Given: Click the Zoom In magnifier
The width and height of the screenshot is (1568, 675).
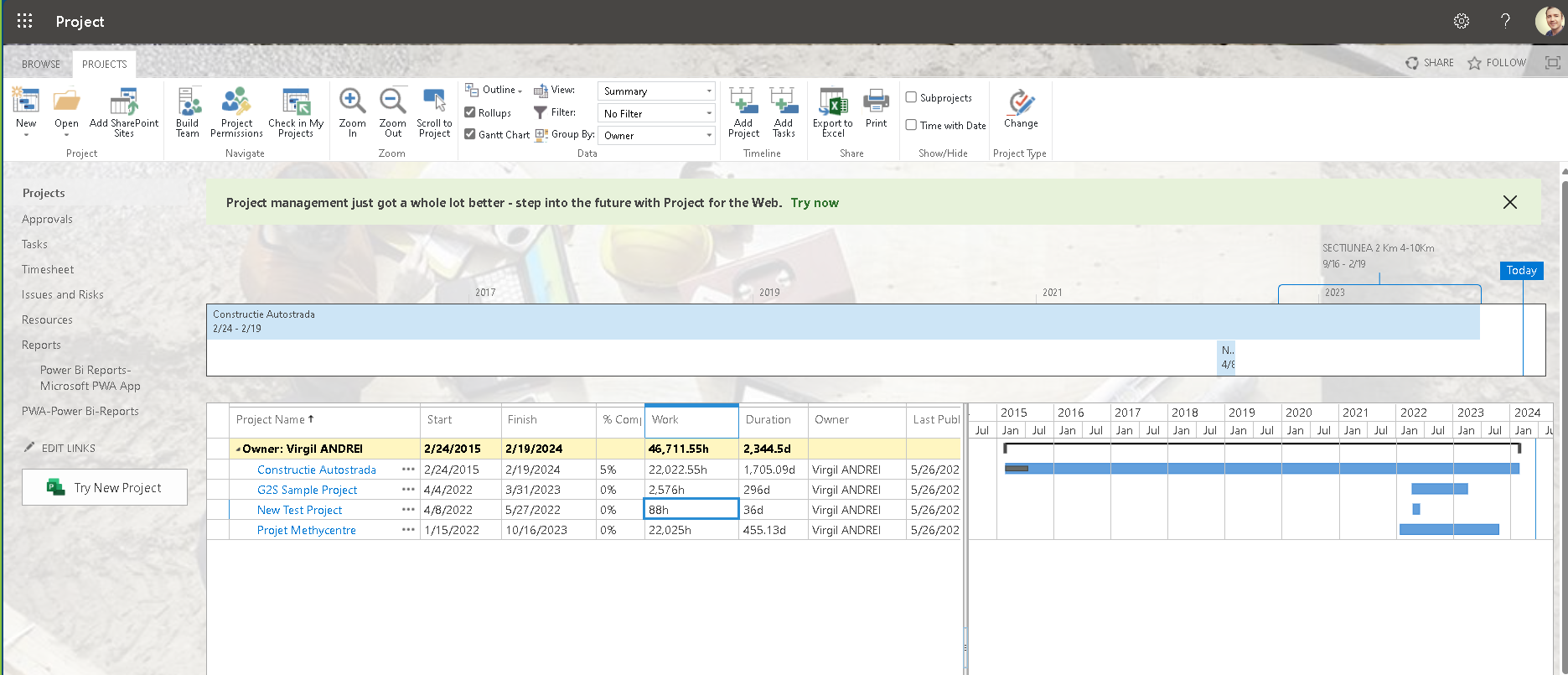Looking at the screenshot, I should pyautogui.click(x=352, y=102).
